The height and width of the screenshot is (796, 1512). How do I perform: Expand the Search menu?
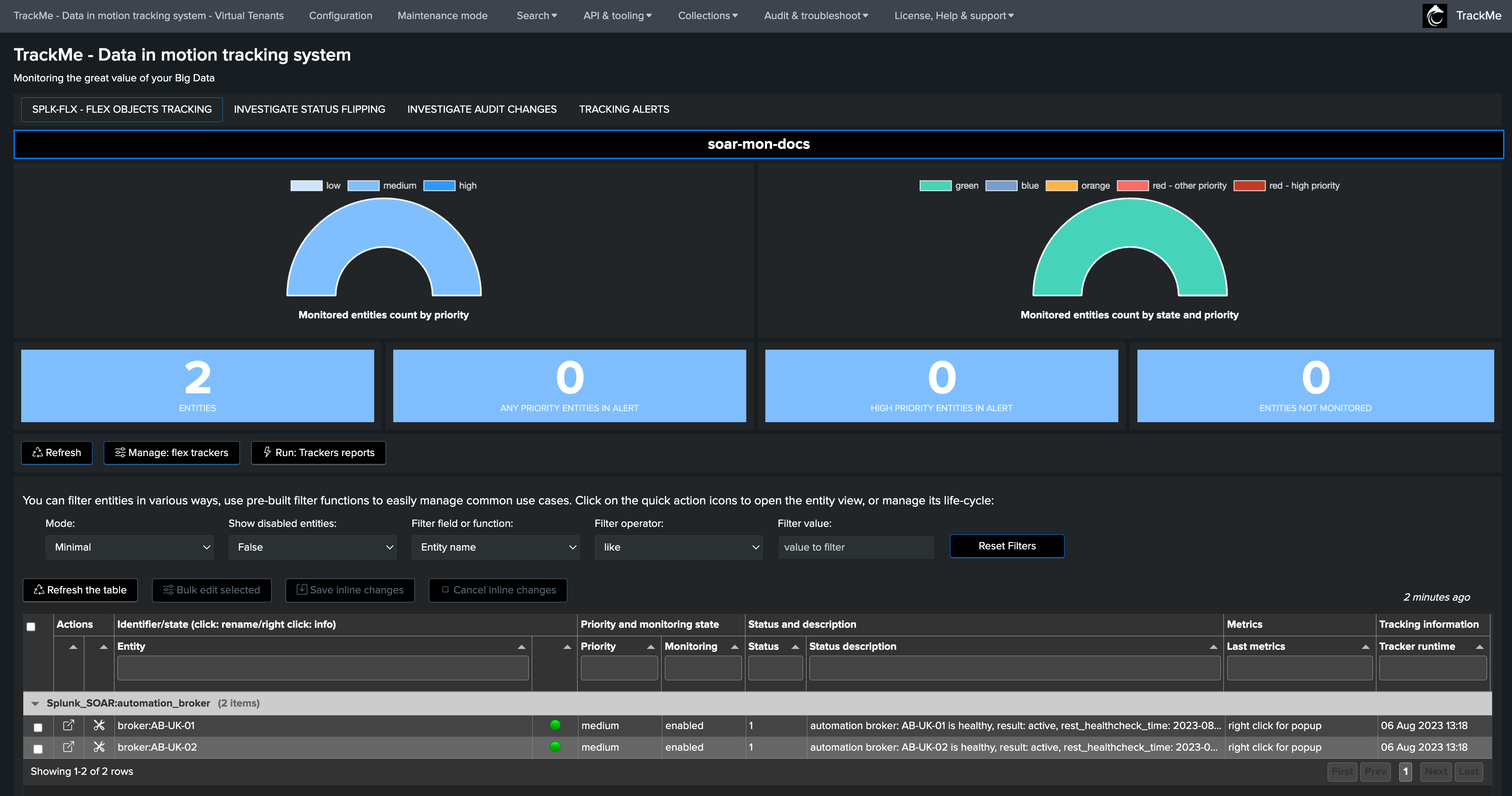pyautogui.click(x=536, y=16)
